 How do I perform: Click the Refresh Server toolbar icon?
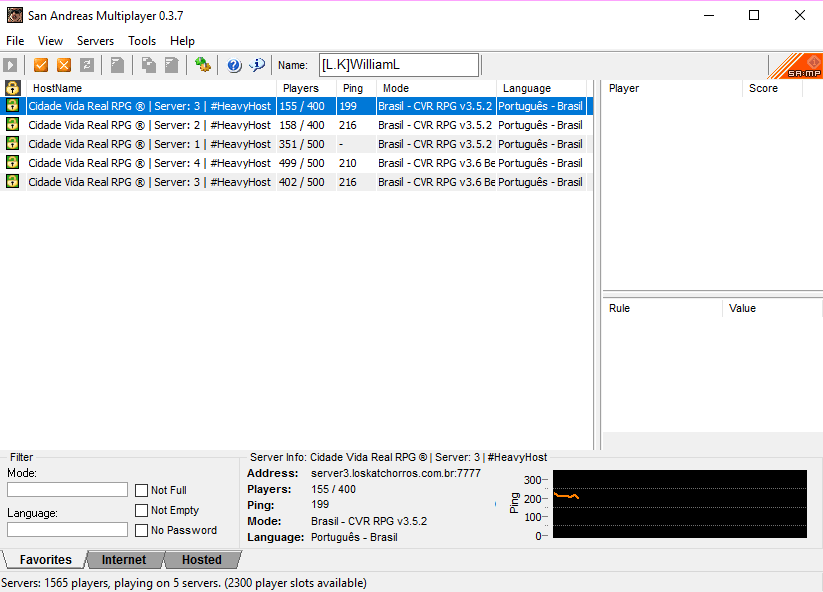click(x=87, y=65)
